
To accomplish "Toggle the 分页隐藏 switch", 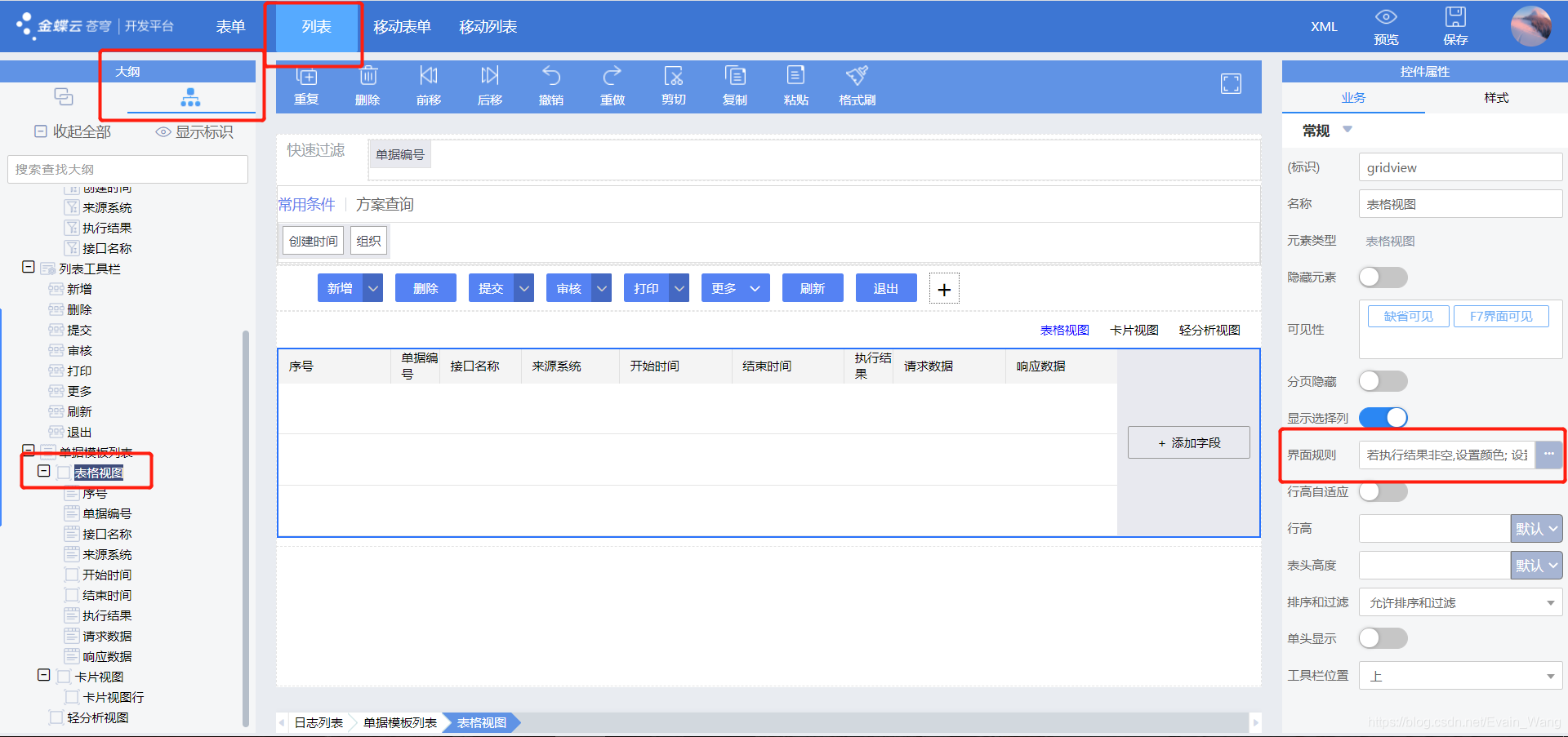I will click(1383, 381).
